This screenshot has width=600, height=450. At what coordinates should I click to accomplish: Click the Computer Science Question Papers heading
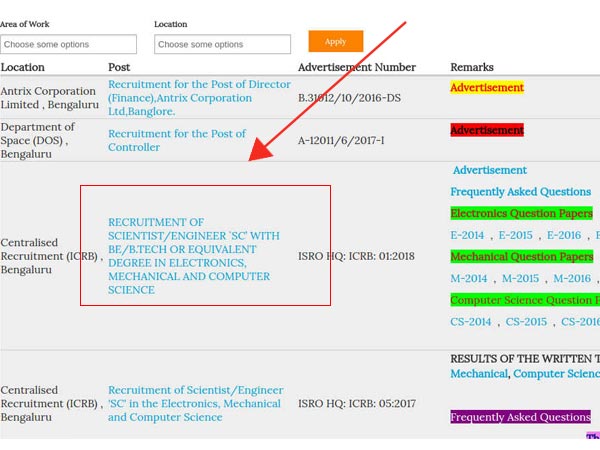tap(525, 300)
